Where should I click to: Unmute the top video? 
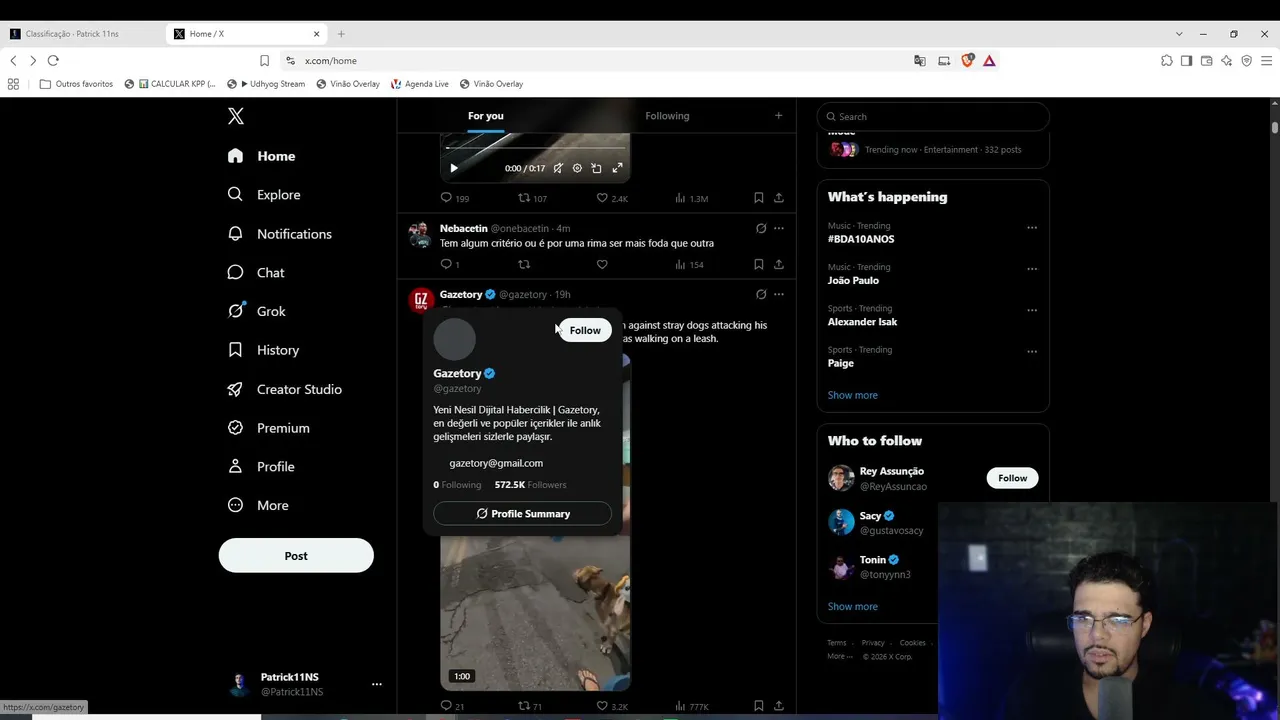click(558, 168)
